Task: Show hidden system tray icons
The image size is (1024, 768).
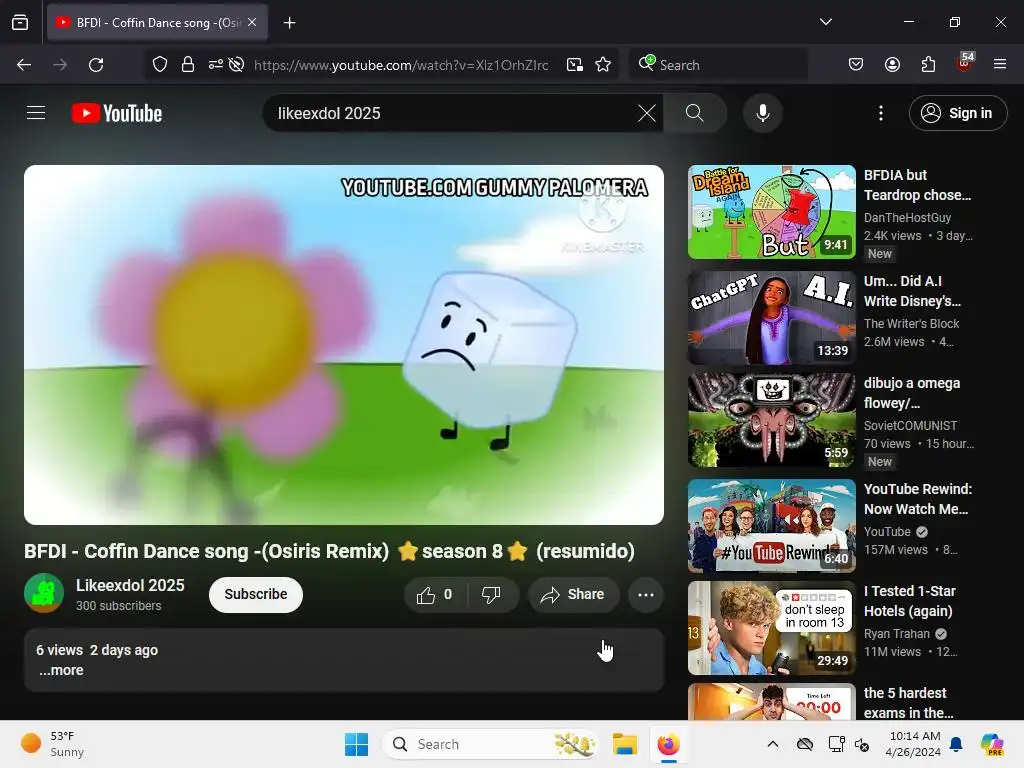Action: point(773,744)
